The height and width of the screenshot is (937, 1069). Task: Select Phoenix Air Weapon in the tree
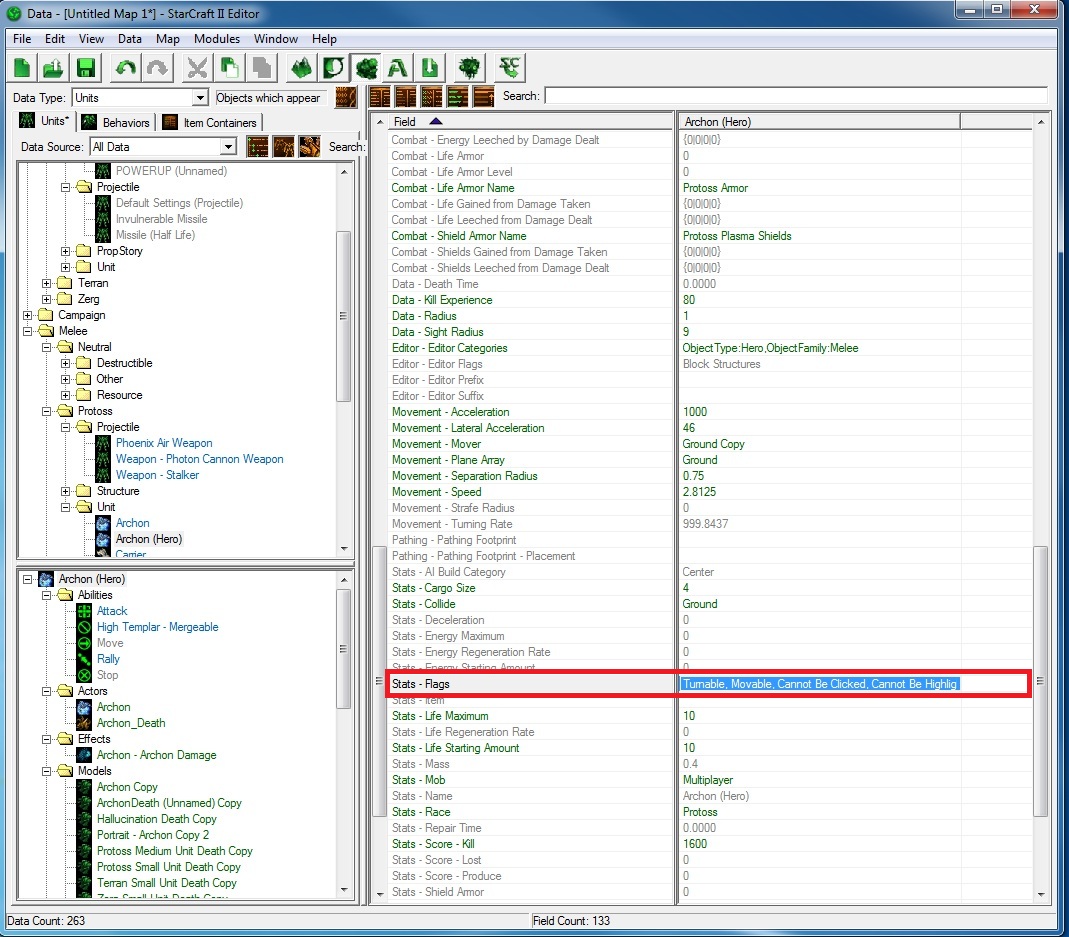tap(164, 443)
